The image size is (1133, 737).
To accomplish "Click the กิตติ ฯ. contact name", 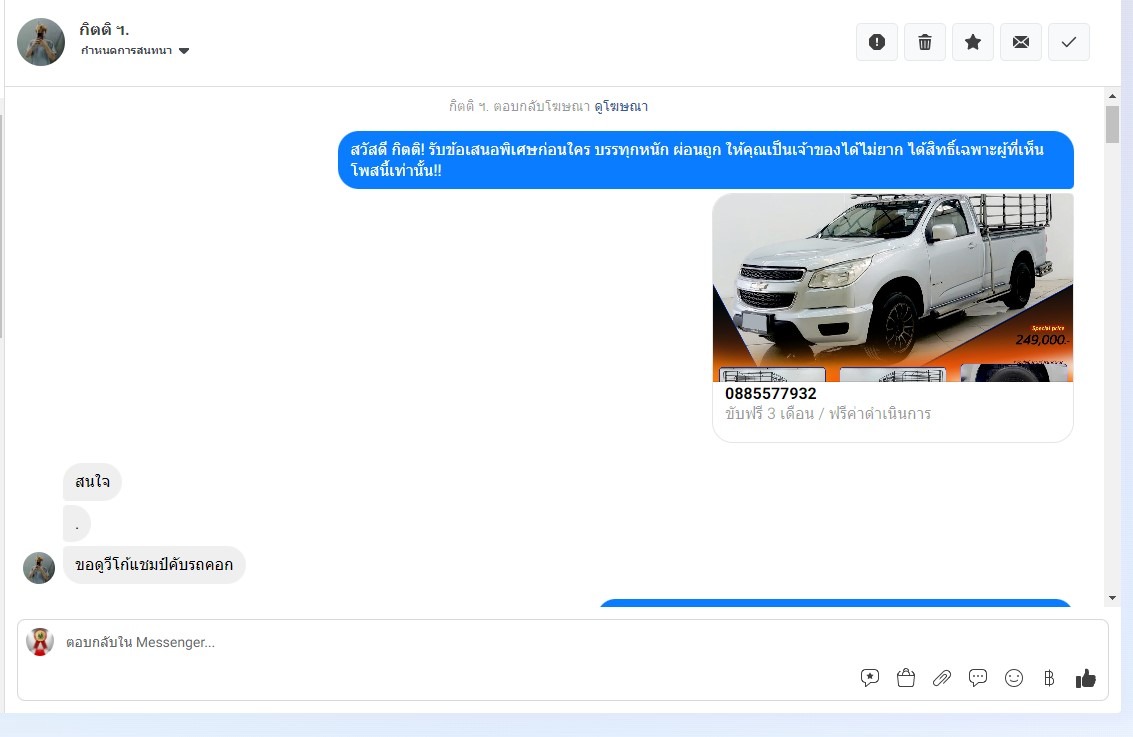I will [x=104, y=30].
